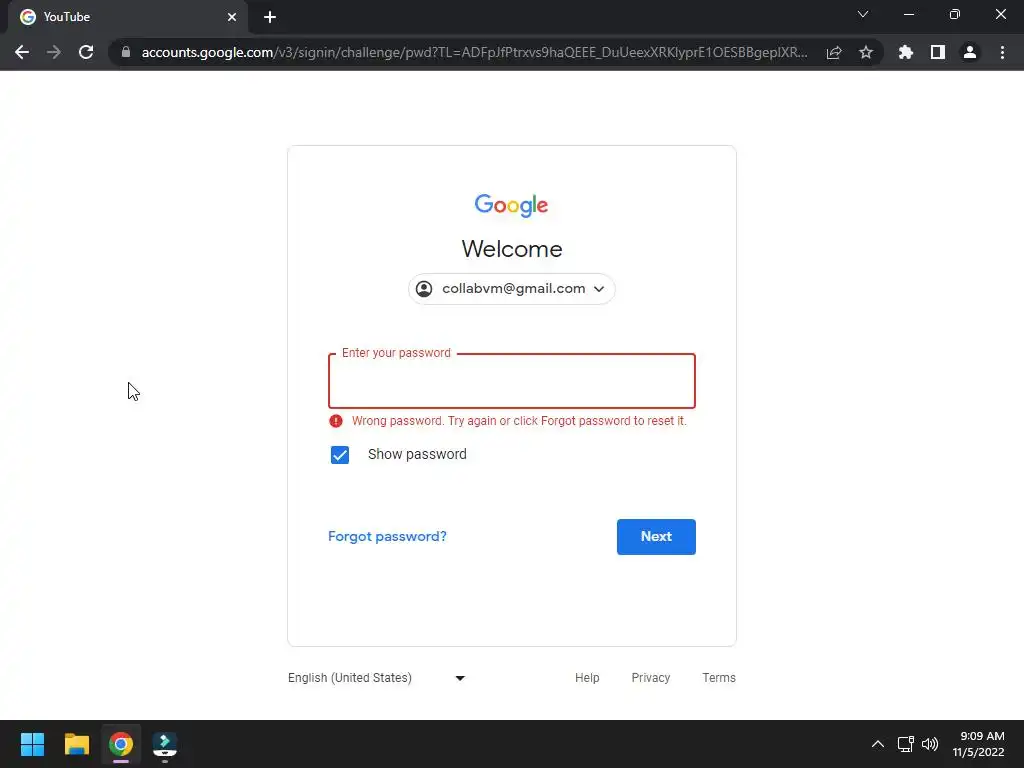
Task: Uncheck the Show password checkbox
Action: (340, 455)
